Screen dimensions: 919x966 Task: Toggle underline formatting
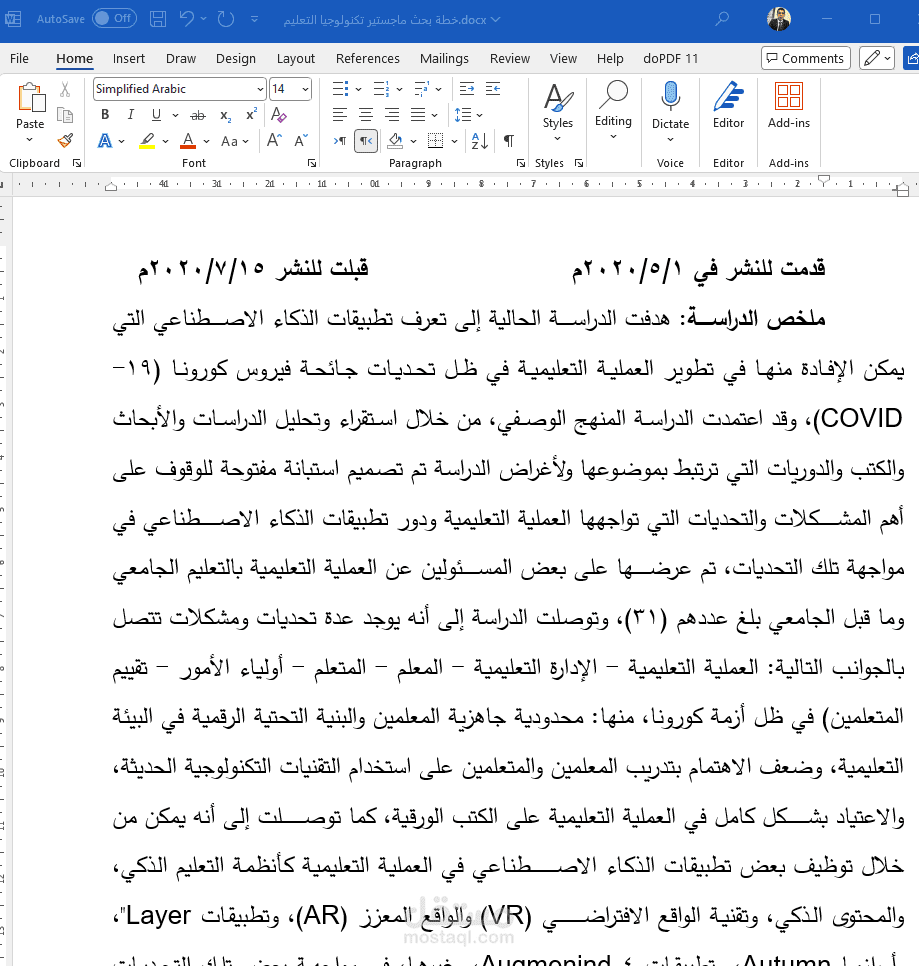[x=156, y=115]
